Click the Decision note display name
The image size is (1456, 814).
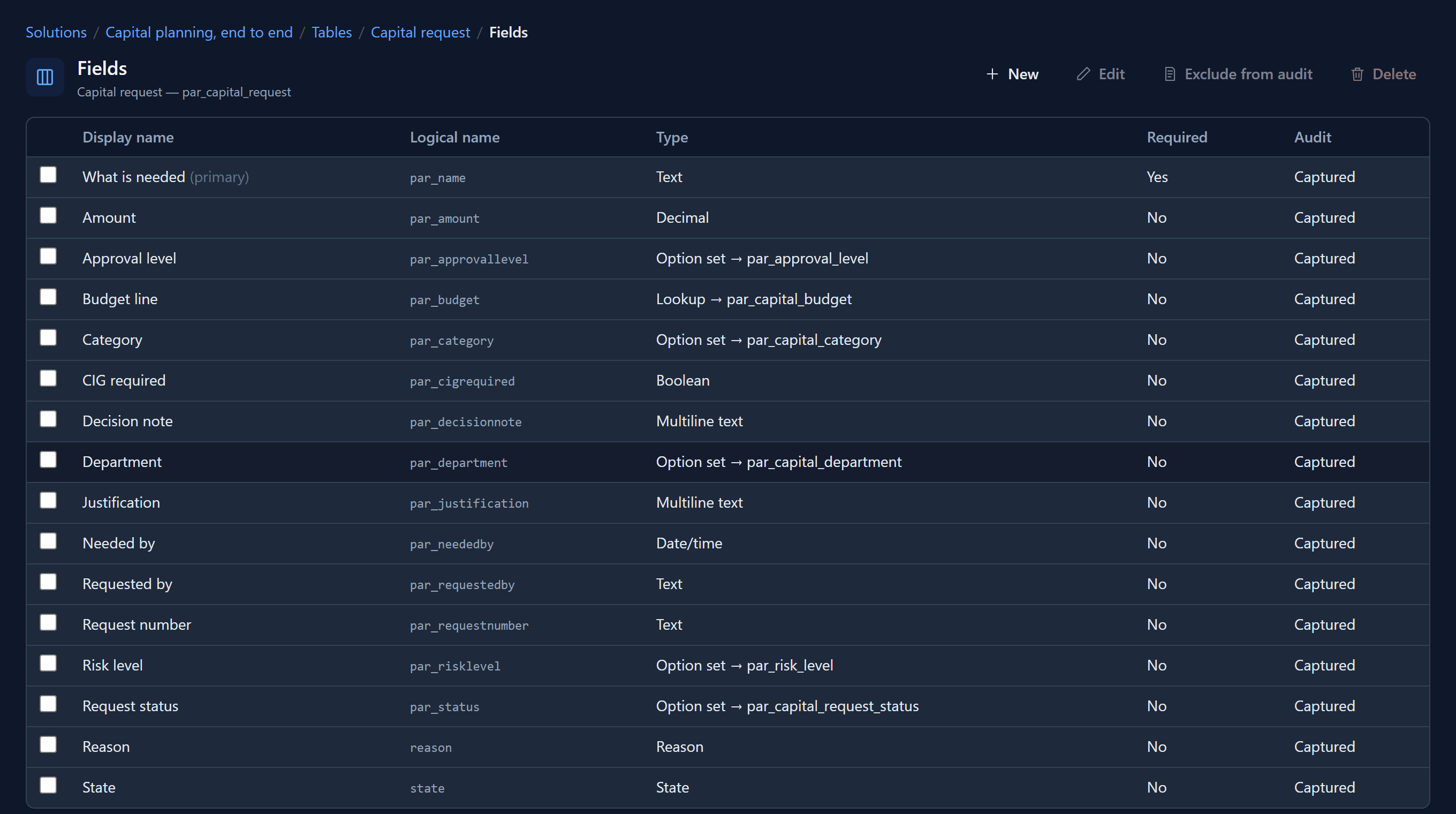click(x=127, y=421)
